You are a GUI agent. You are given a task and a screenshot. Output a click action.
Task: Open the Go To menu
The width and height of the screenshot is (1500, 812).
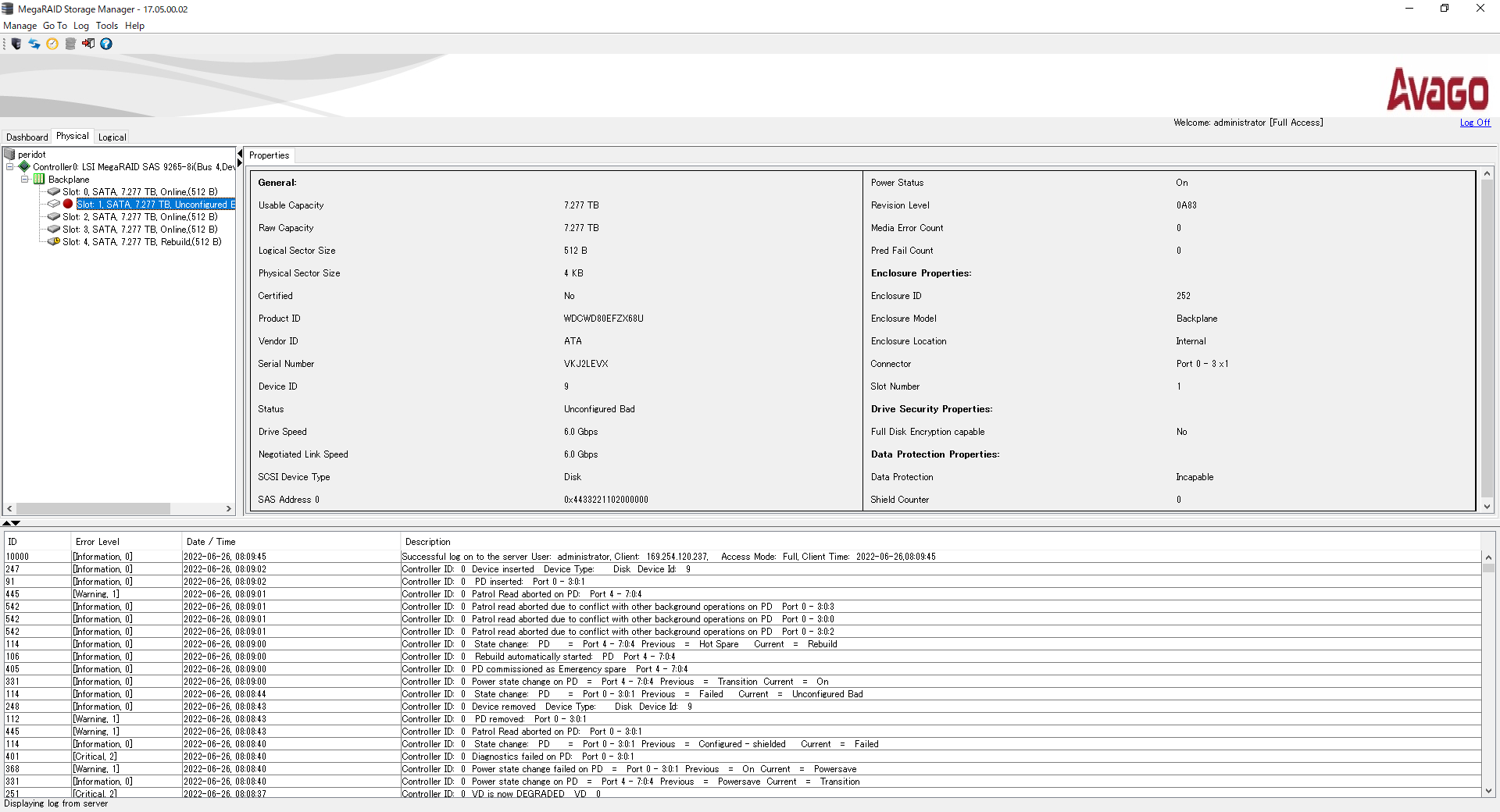[55, 26]
